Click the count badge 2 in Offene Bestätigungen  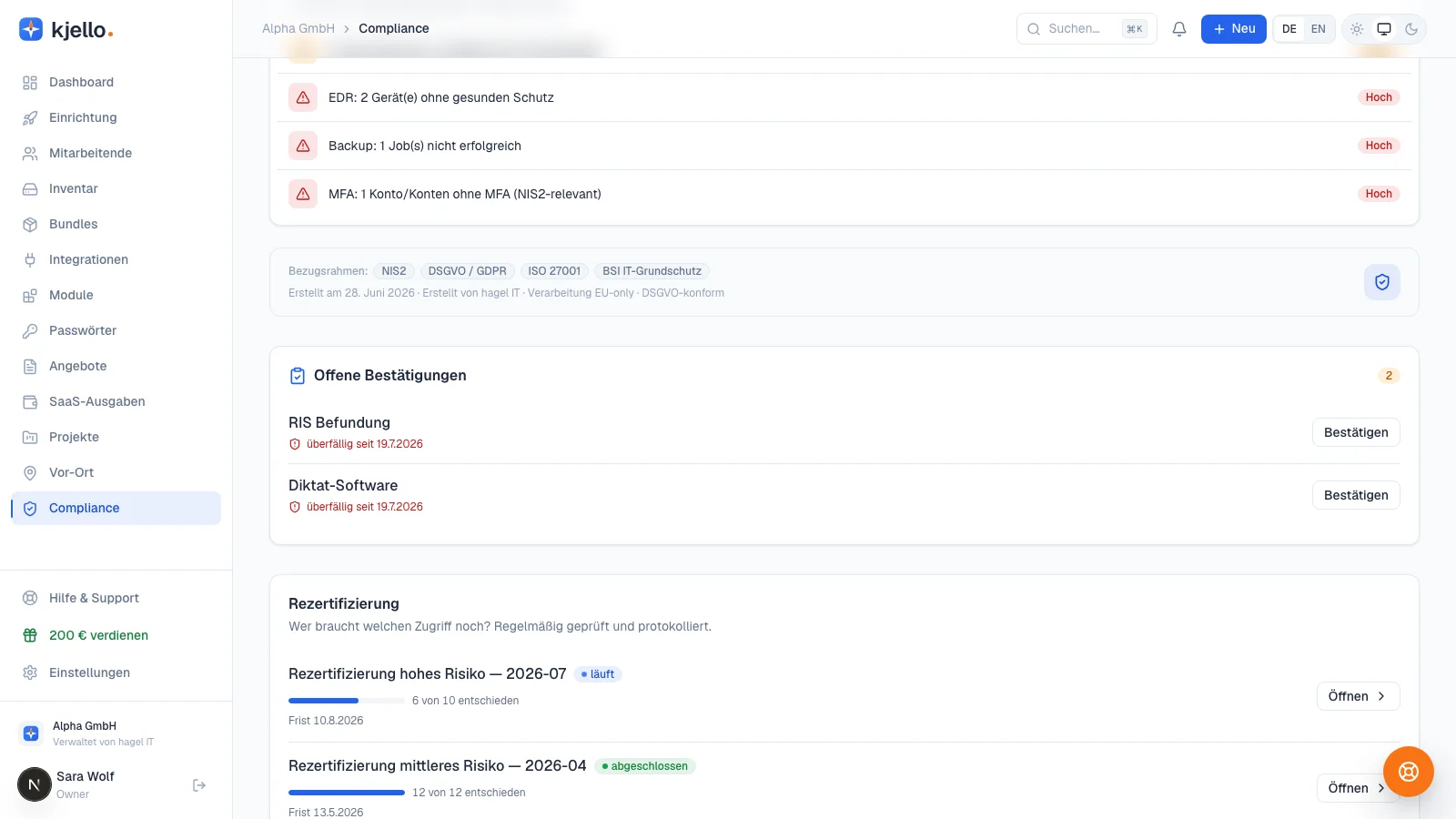click(1389, 376)
